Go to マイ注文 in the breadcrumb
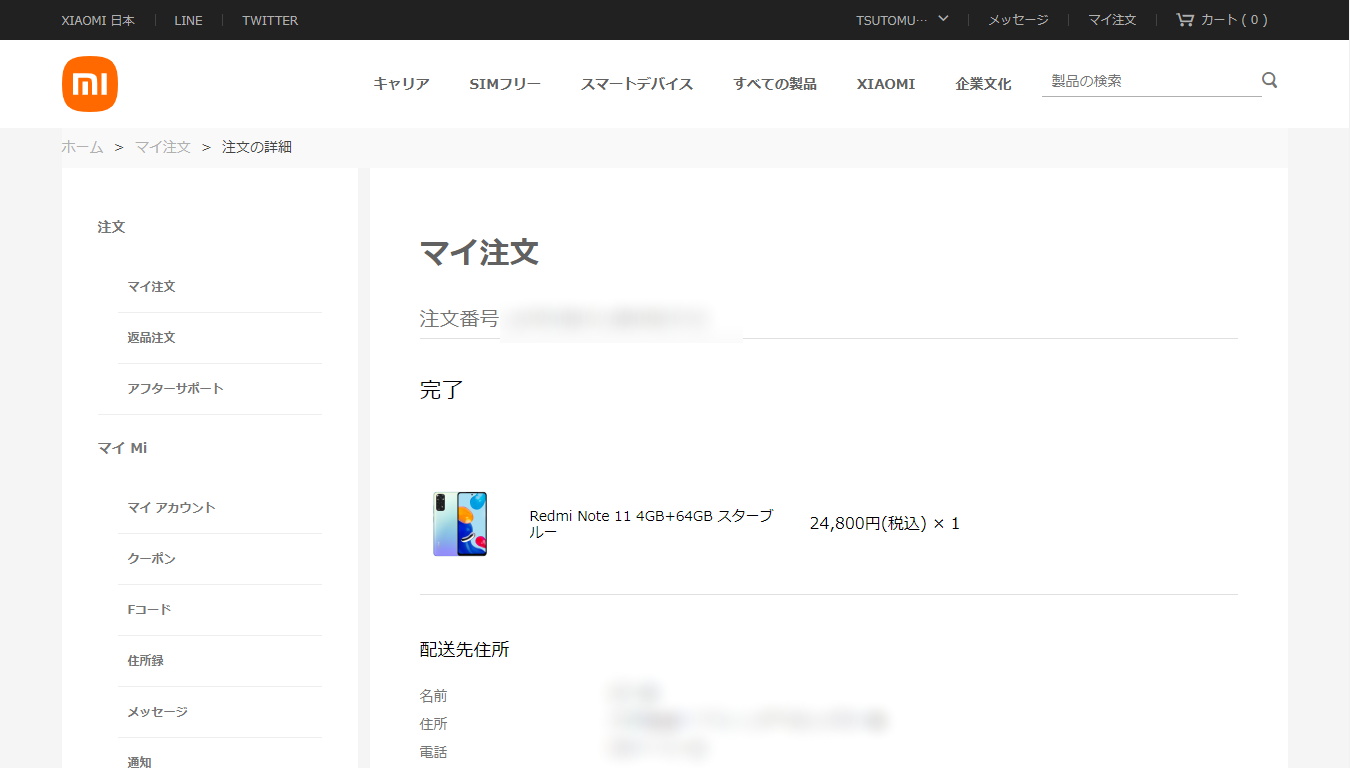 163,147
